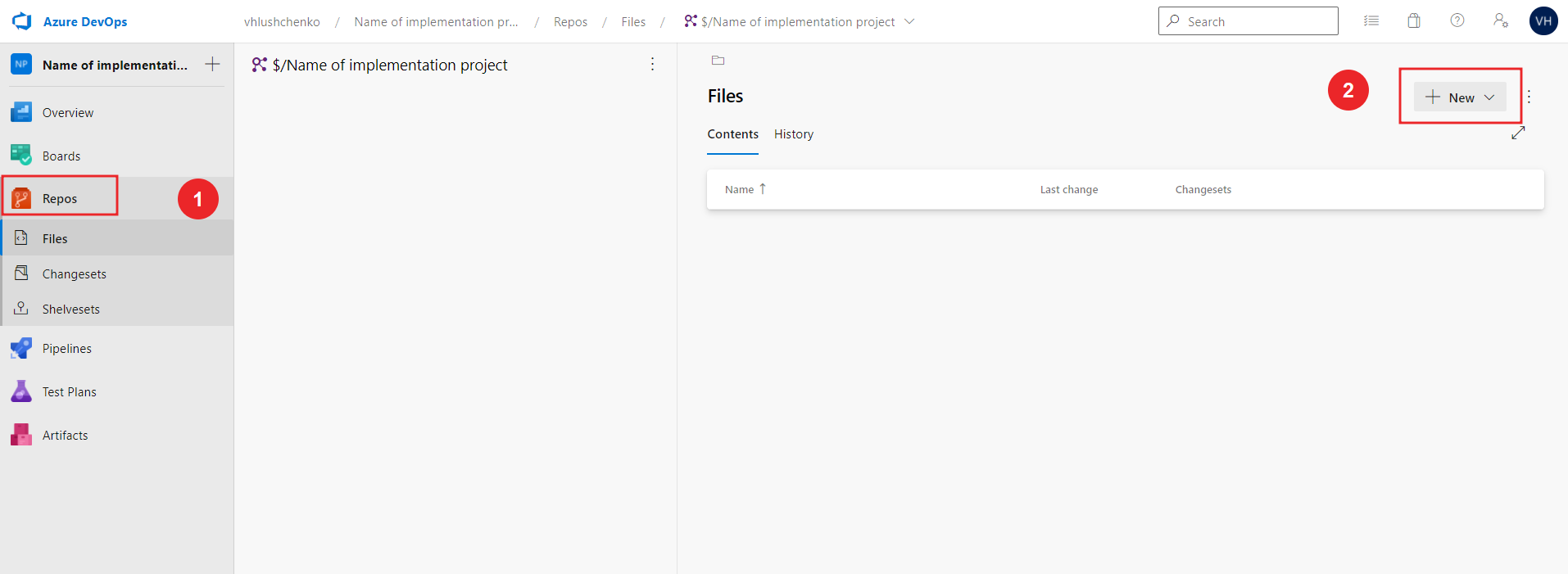Click the search magnifier icon

pos(1173,20)
